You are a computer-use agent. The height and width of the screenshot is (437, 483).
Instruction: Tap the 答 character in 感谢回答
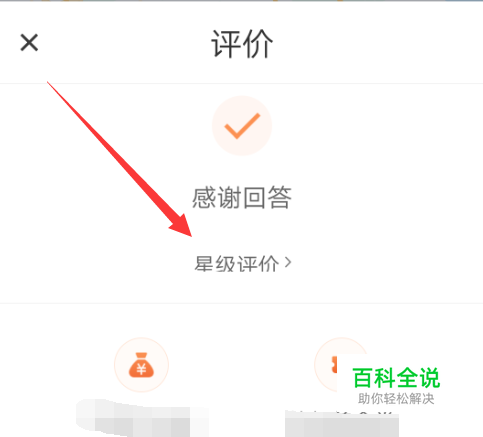pyautogui.click(x=280, y=198)
